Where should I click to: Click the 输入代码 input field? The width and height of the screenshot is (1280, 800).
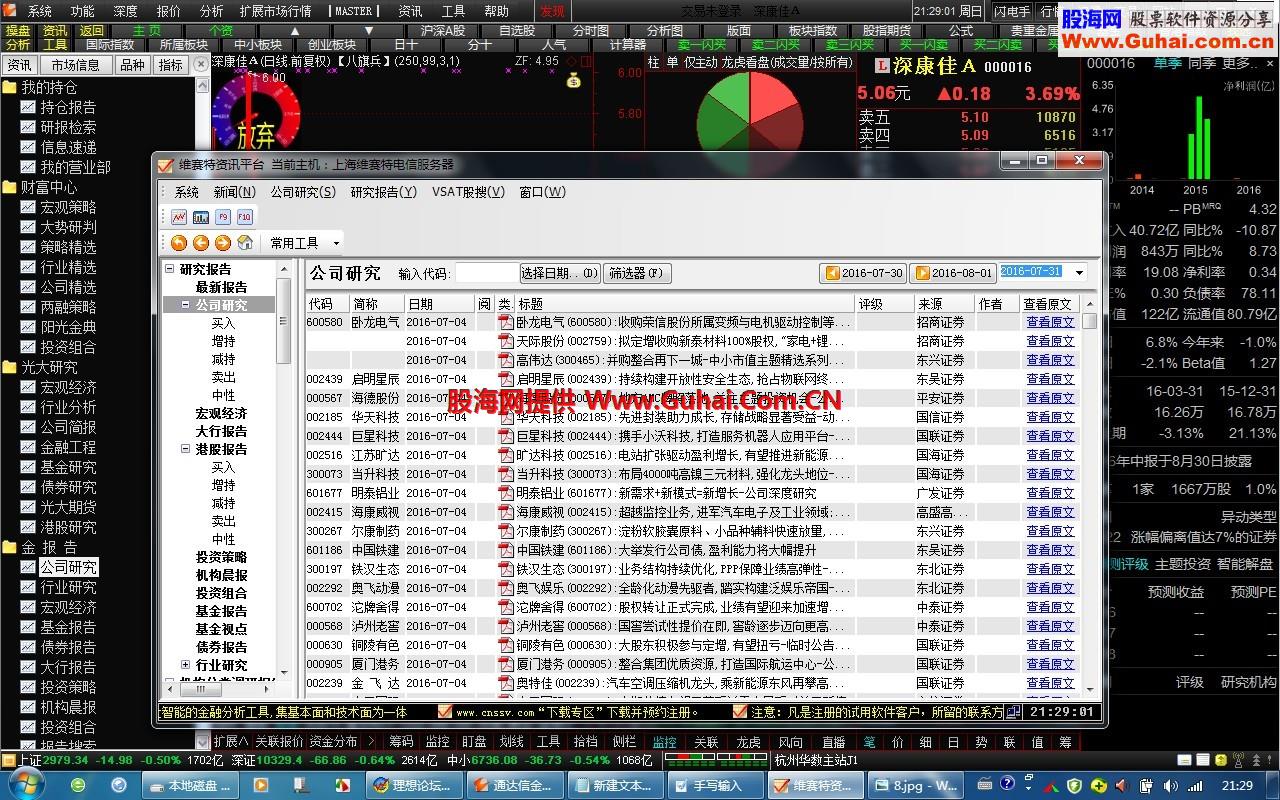486,273
